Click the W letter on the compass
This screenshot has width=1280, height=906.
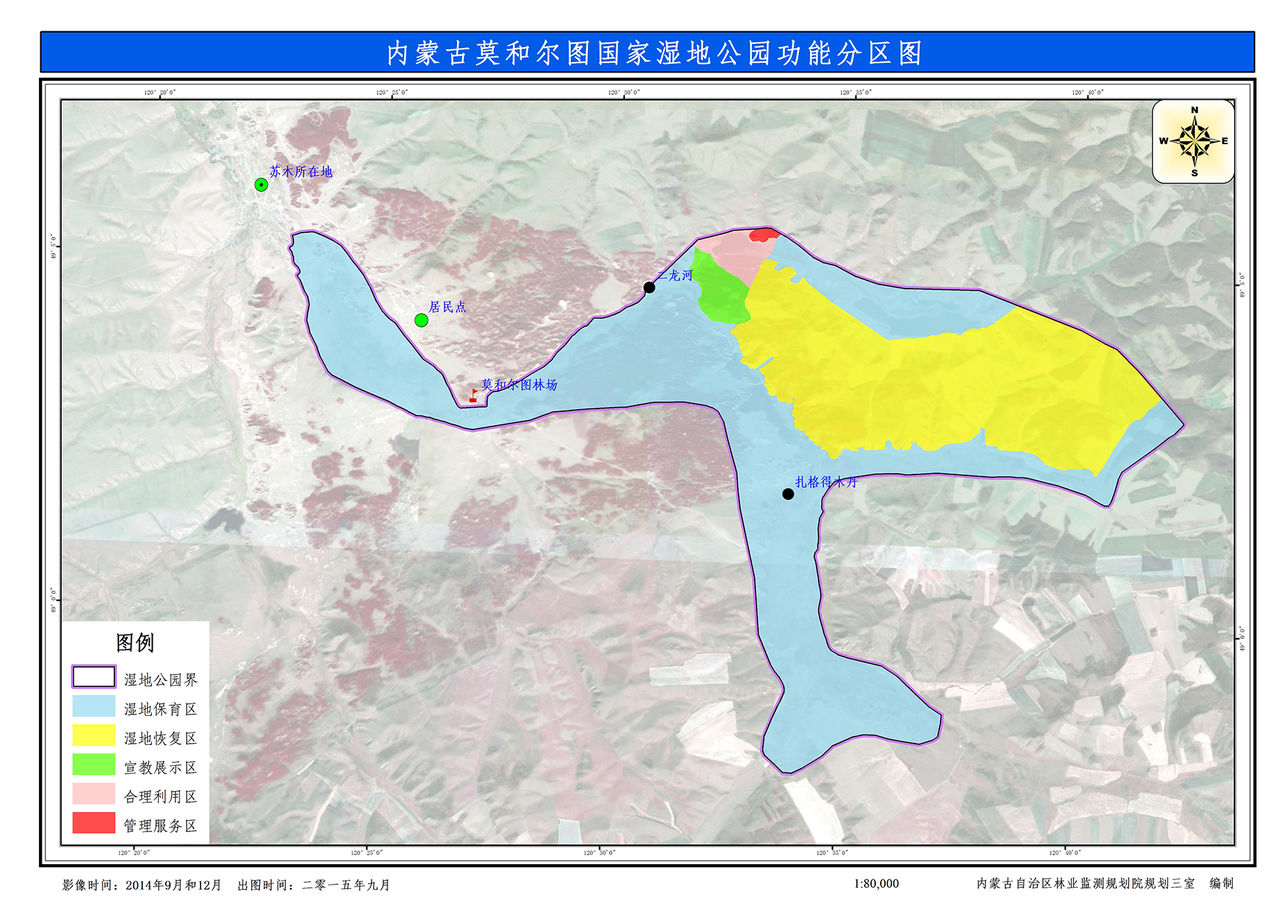(x=1164, y=141)
